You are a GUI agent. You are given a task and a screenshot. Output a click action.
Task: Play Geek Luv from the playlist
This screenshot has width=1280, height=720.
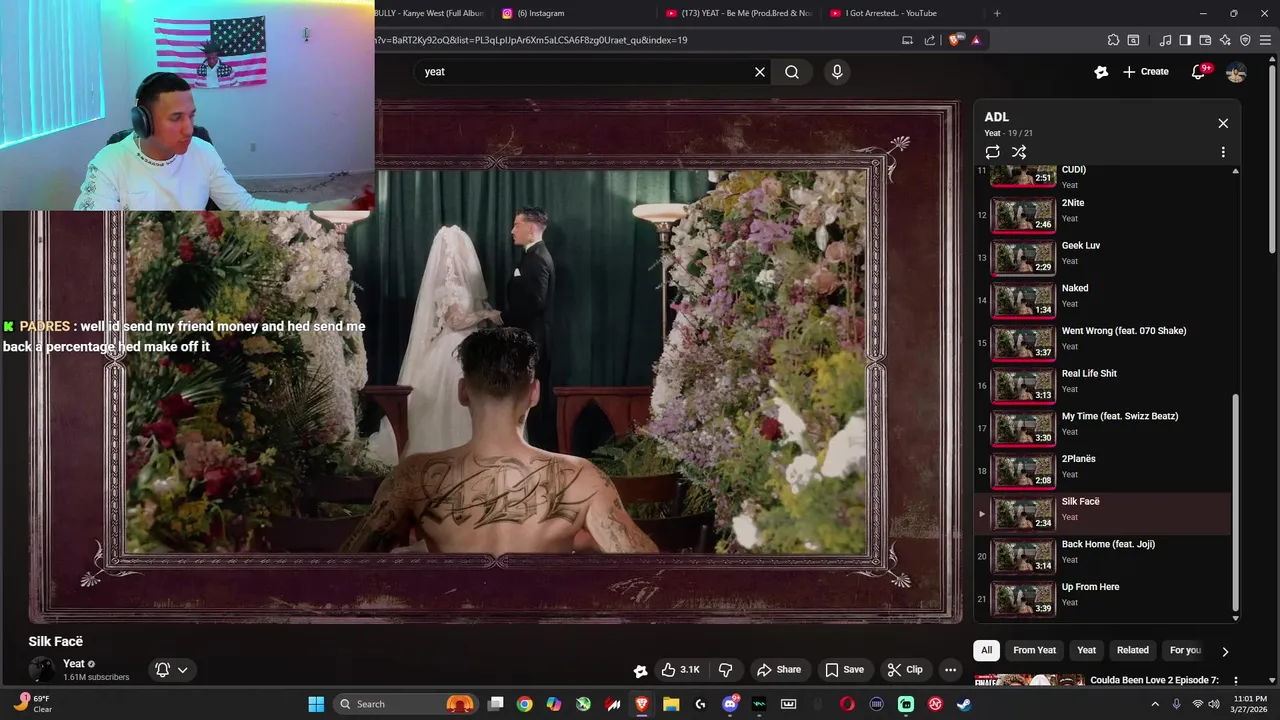[1103, 258]
